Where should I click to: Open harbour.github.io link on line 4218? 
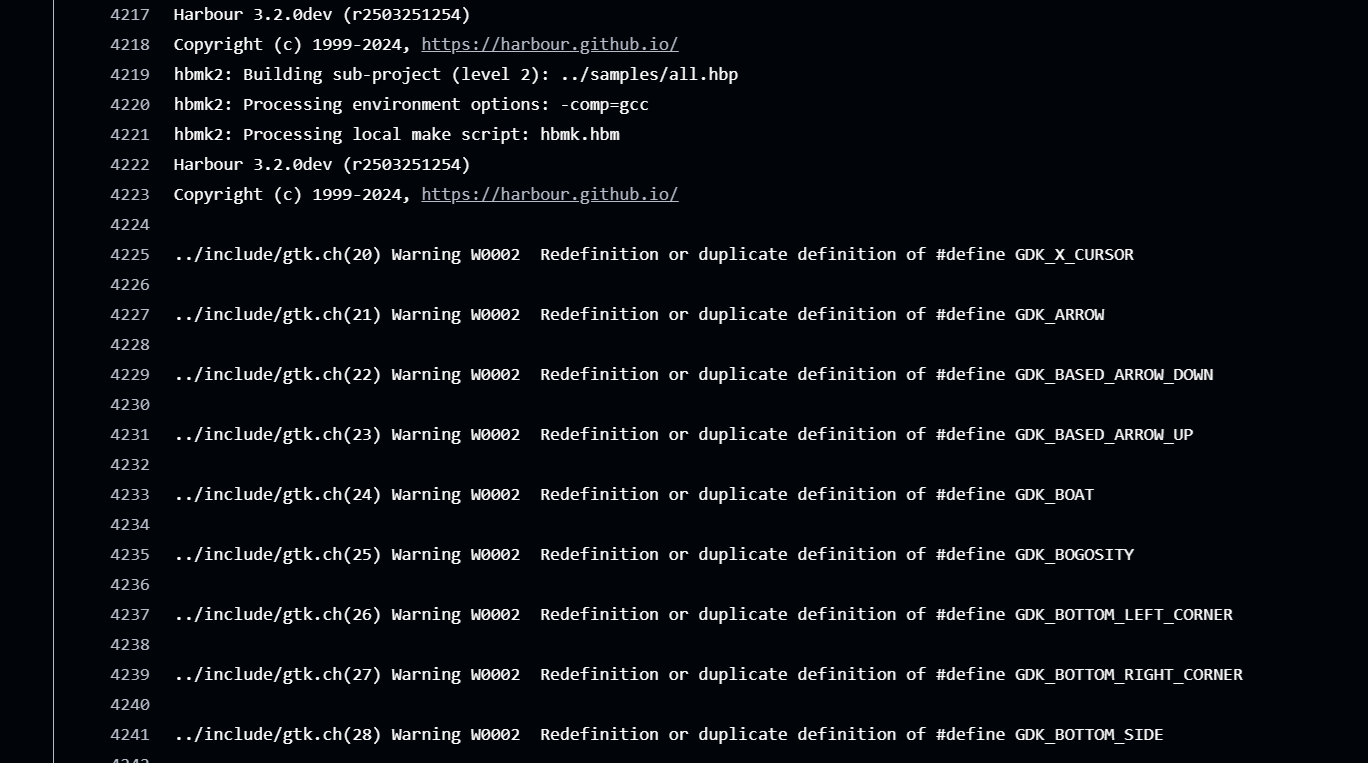[x=549, y=45]
